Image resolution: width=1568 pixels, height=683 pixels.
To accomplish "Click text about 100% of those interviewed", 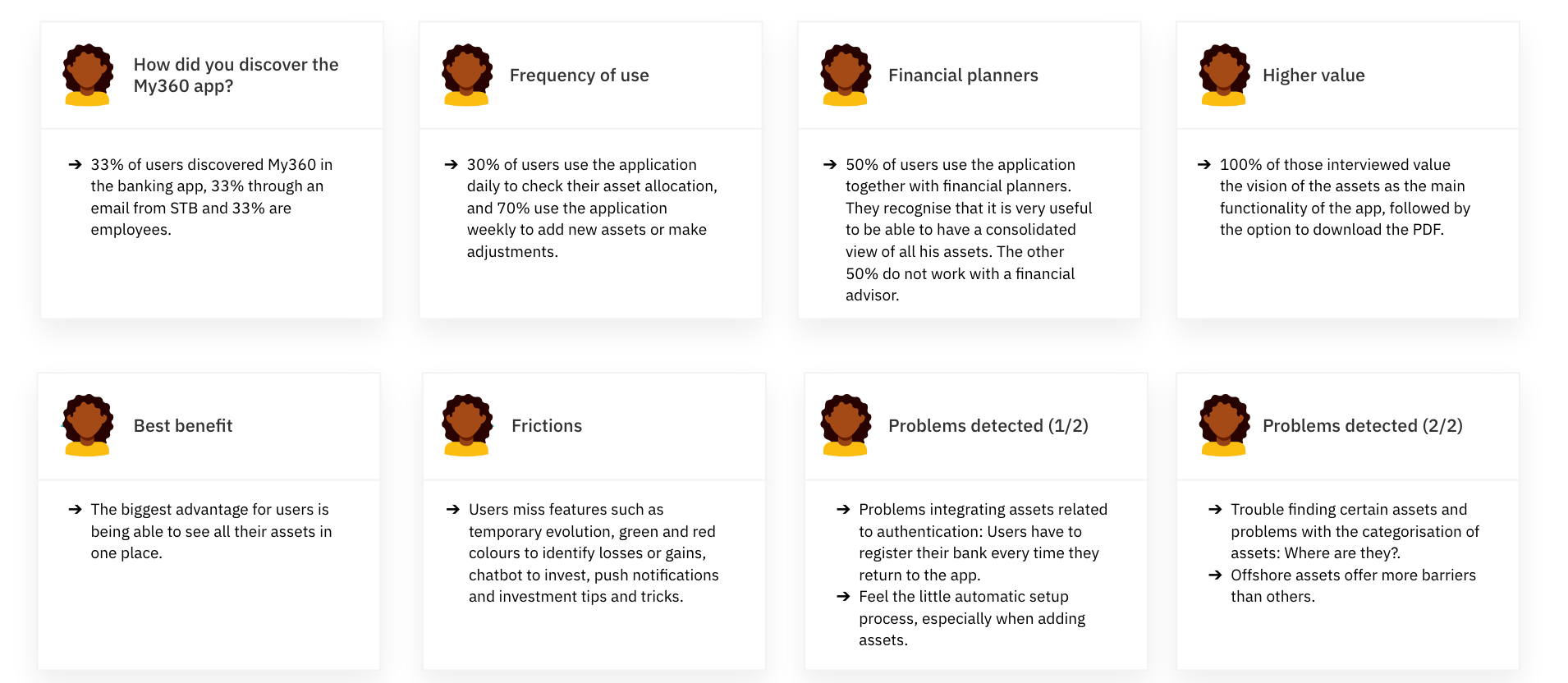I will click(x=1345, y=197).
